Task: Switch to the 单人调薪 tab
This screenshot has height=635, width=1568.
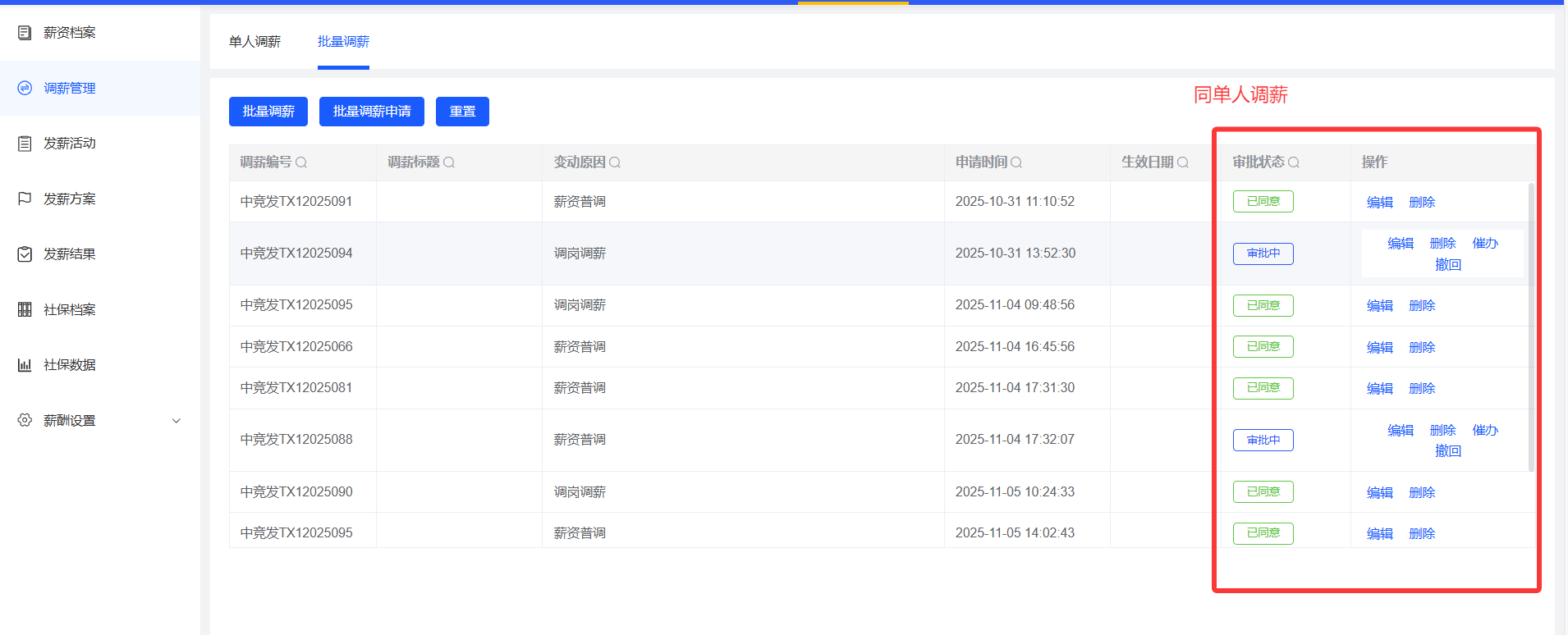Action: tap(254, 42)
